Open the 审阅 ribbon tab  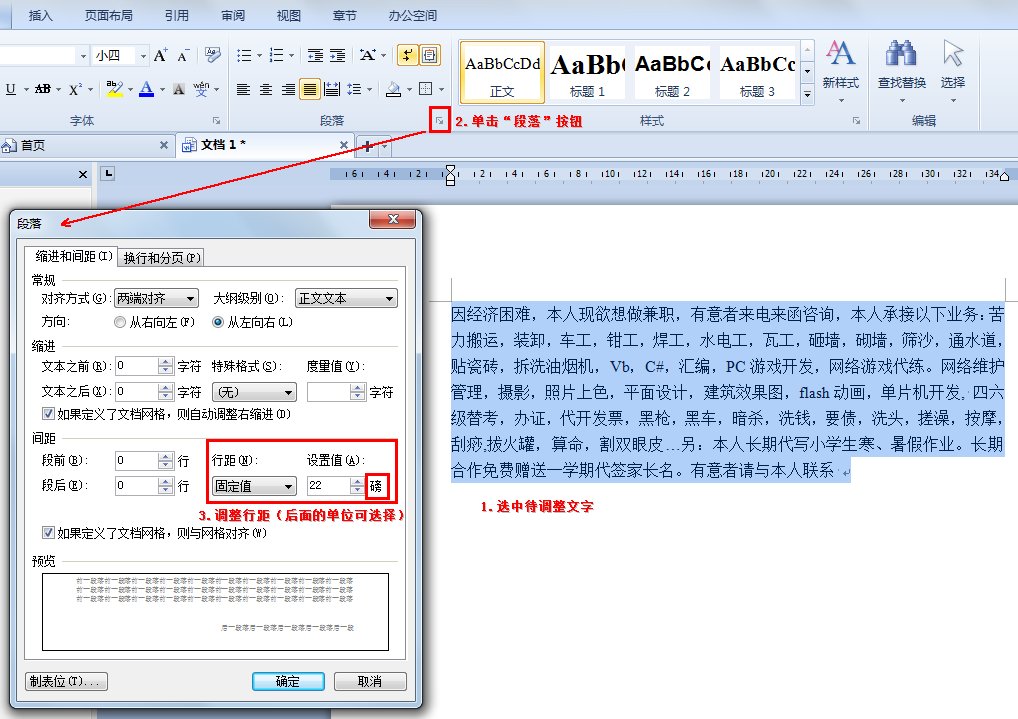click(232, 15)
